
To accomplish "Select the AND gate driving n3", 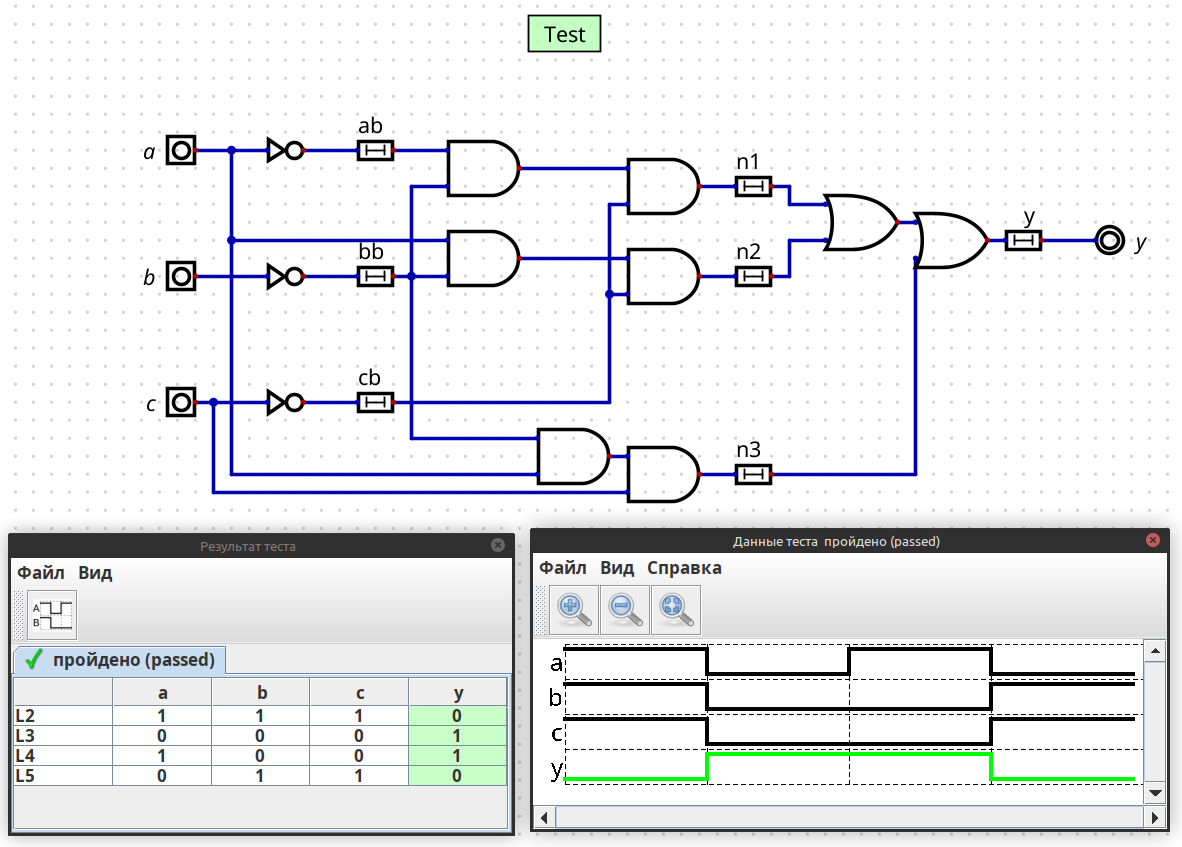I will pyautogui.click(x=663, y=474).
